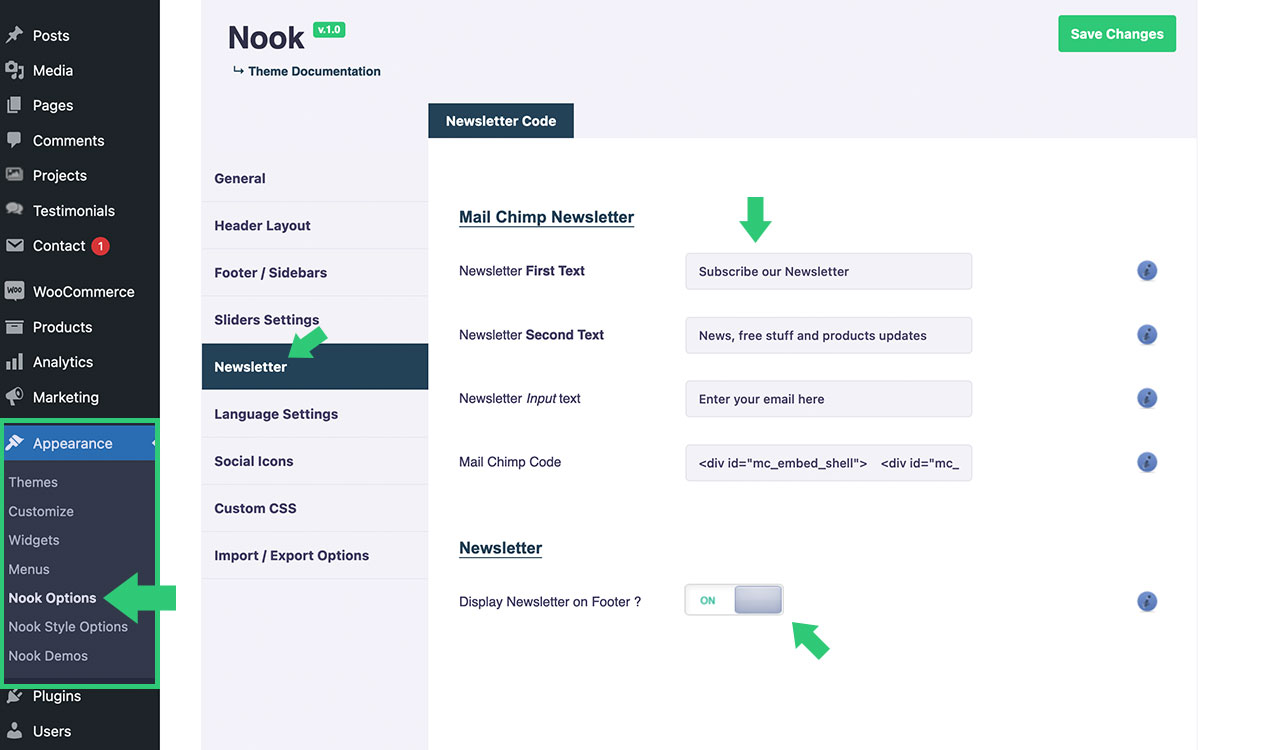
Task: Go to Import / Export Options
Action: pyautogui.click(x=291, y=555)
